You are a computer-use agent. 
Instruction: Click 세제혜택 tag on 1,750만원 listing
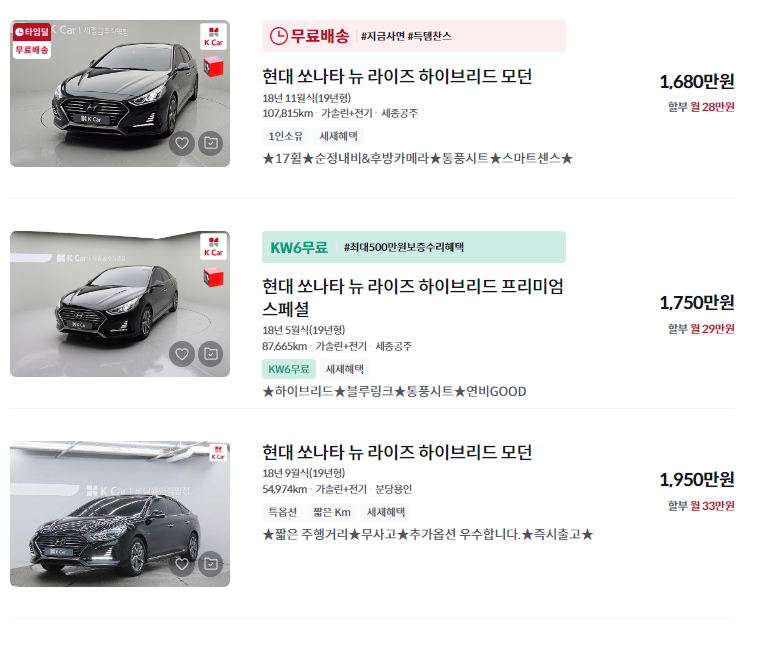tap(345, 369)
